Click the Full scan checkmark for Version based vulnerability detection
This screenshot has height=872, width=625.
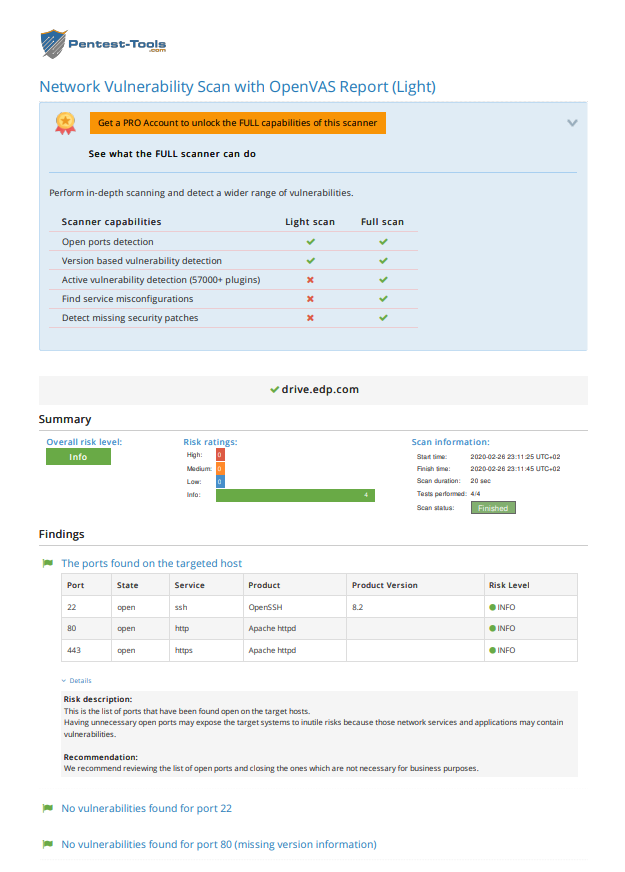pos(383,261)
